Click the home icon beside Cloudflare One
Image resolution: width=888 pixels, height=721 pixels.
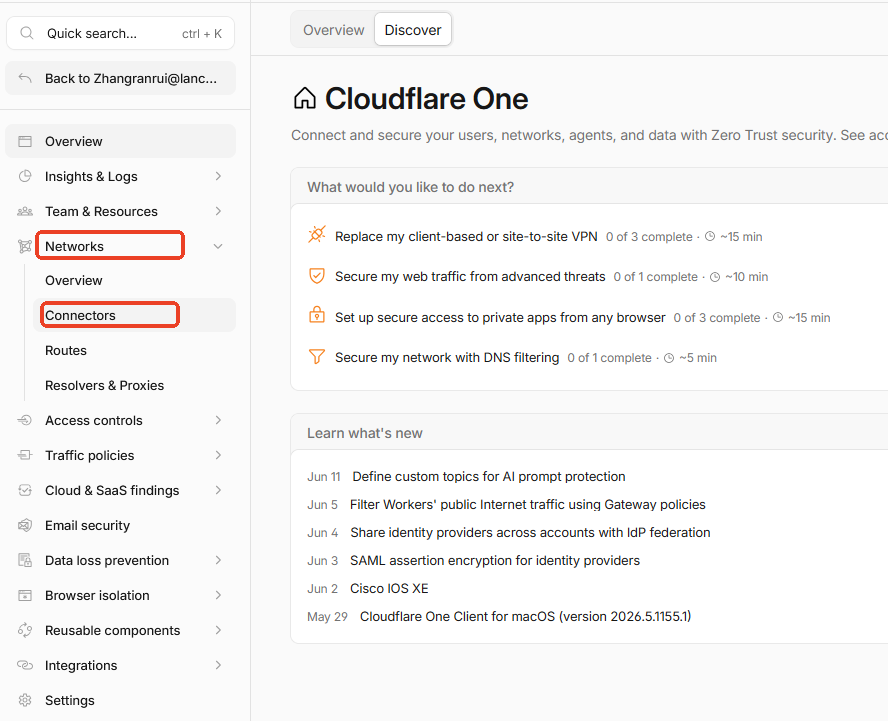305,98
